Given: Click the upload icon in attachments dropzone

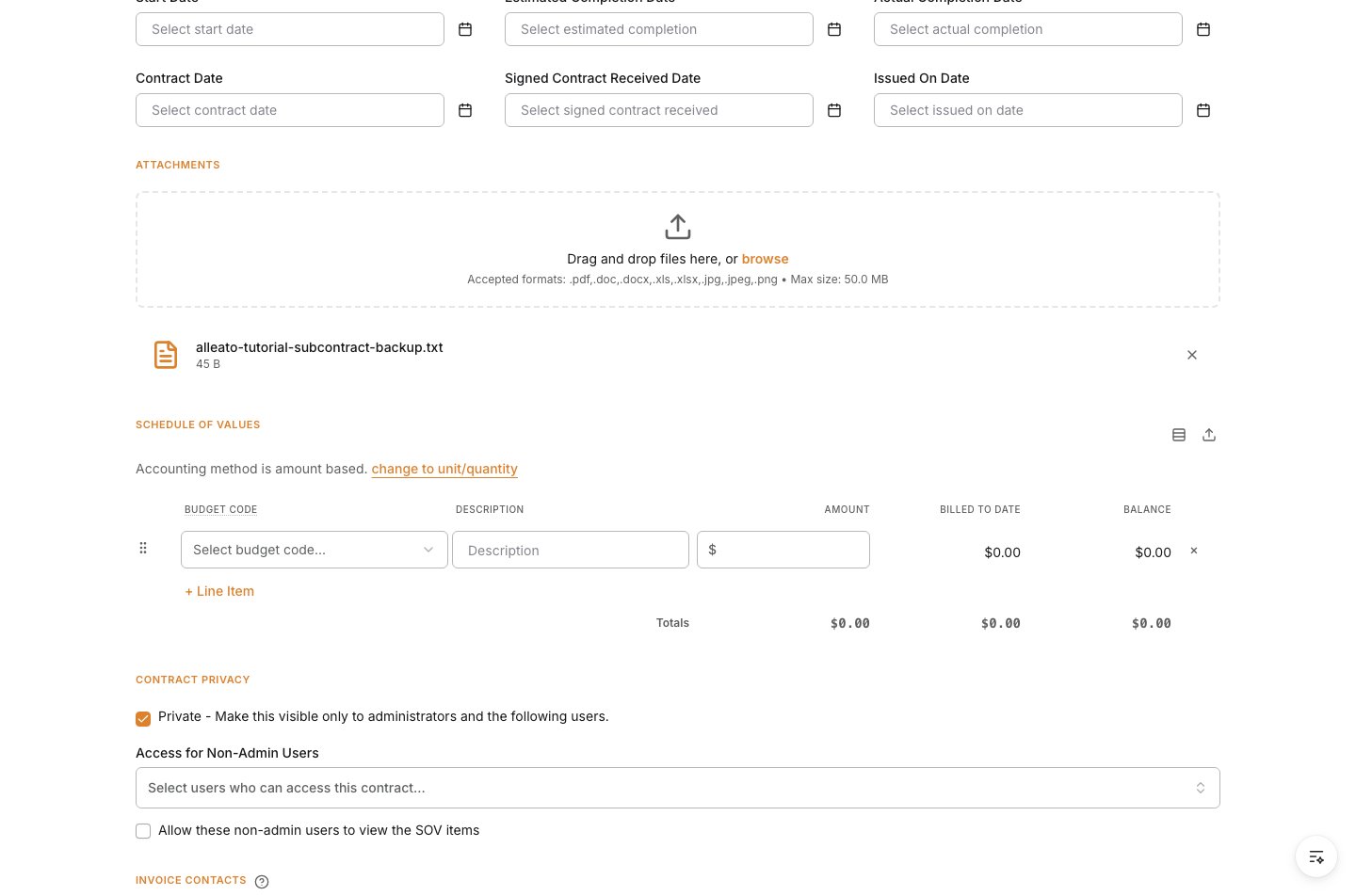Looking at the screenshot, I should (678, 227).
